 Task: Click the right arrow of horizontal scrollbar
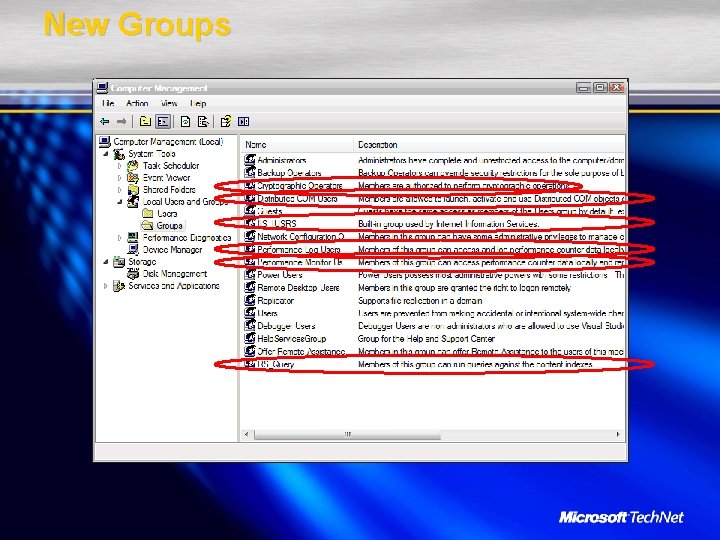click(x=618, y=434)
